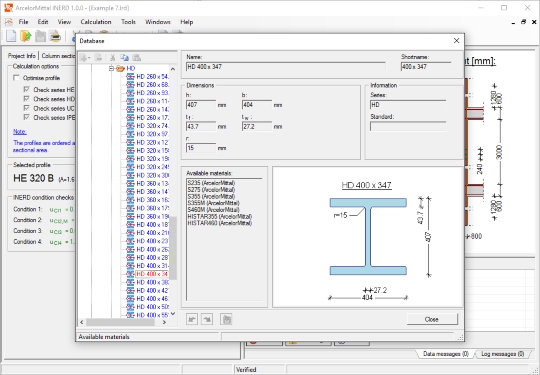Screen dimensions: 540x375
Task: Click the r field showing 15
Action: (x=201, y=148)
